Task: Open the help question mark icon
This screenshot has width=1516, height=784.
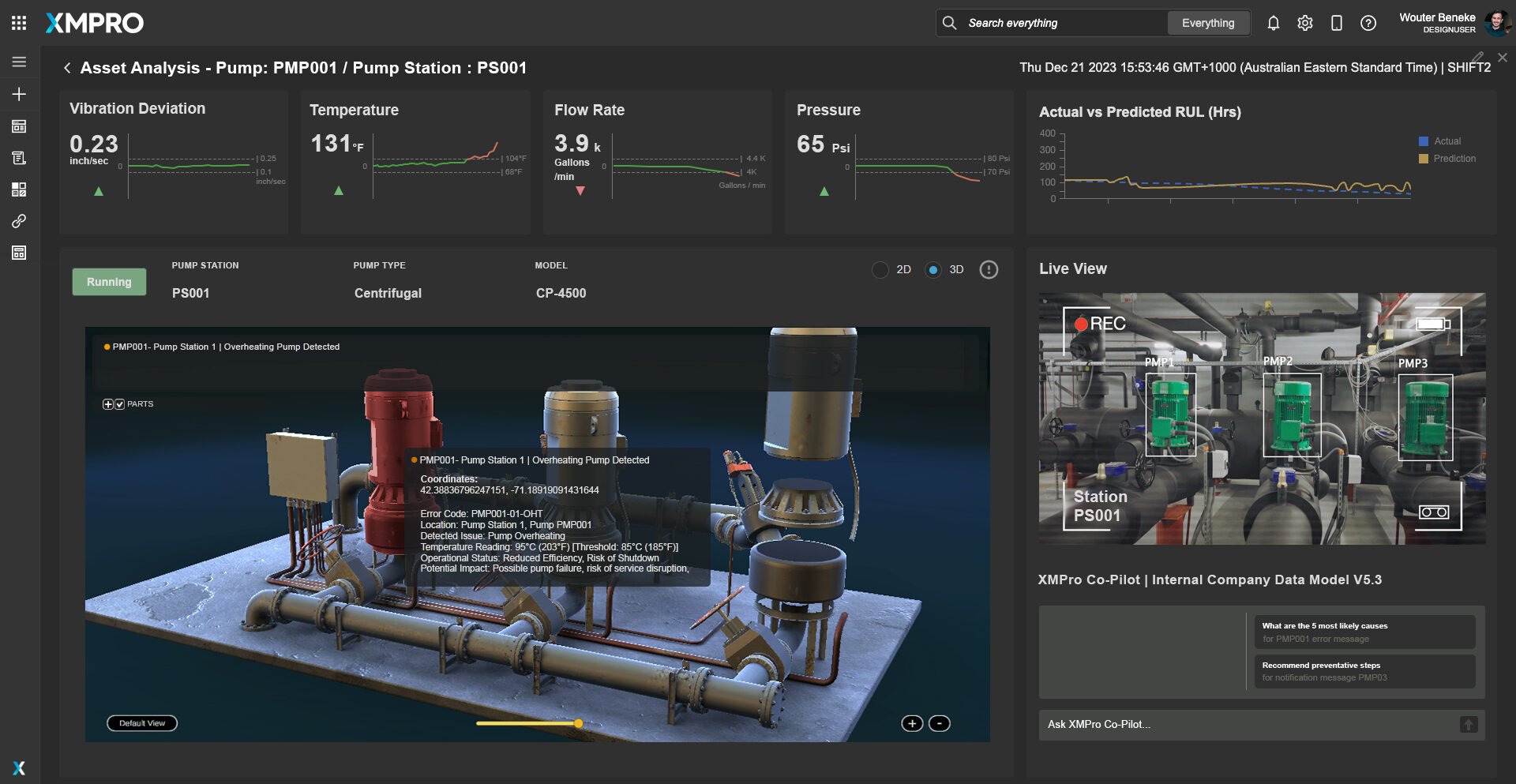Action: pyautogui.click(x=1368, y=23)
